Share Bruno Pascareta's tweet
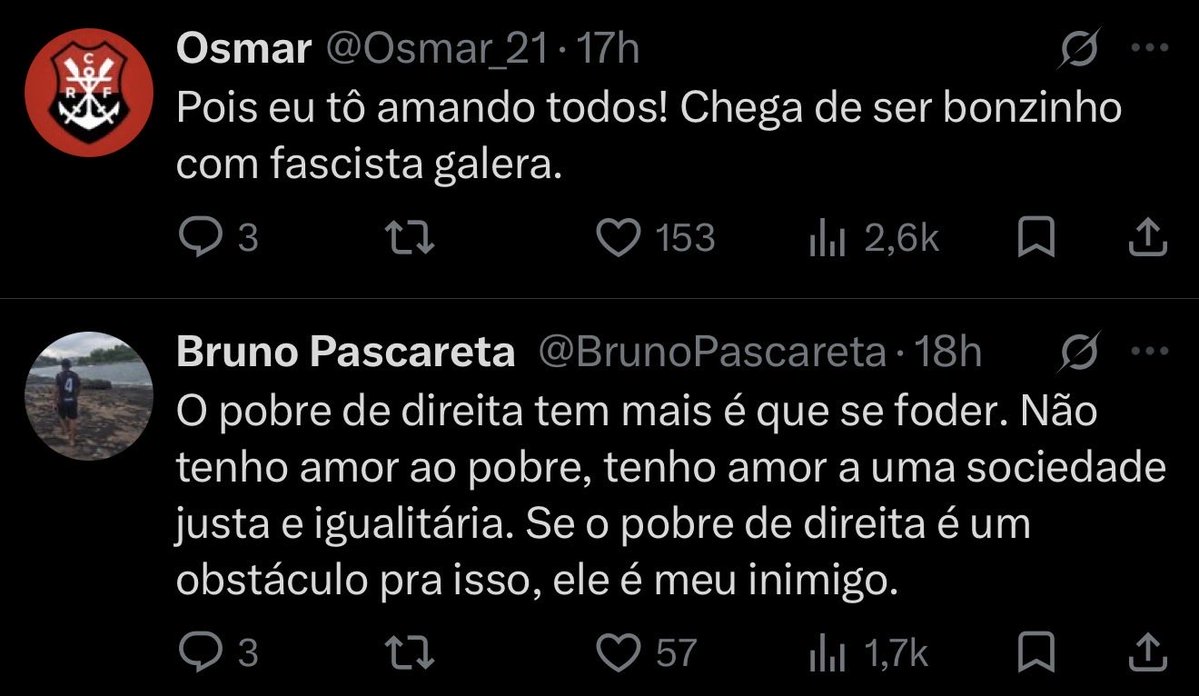The width and height of the screenshot is (1199, 696). (x=1148, y=652)
